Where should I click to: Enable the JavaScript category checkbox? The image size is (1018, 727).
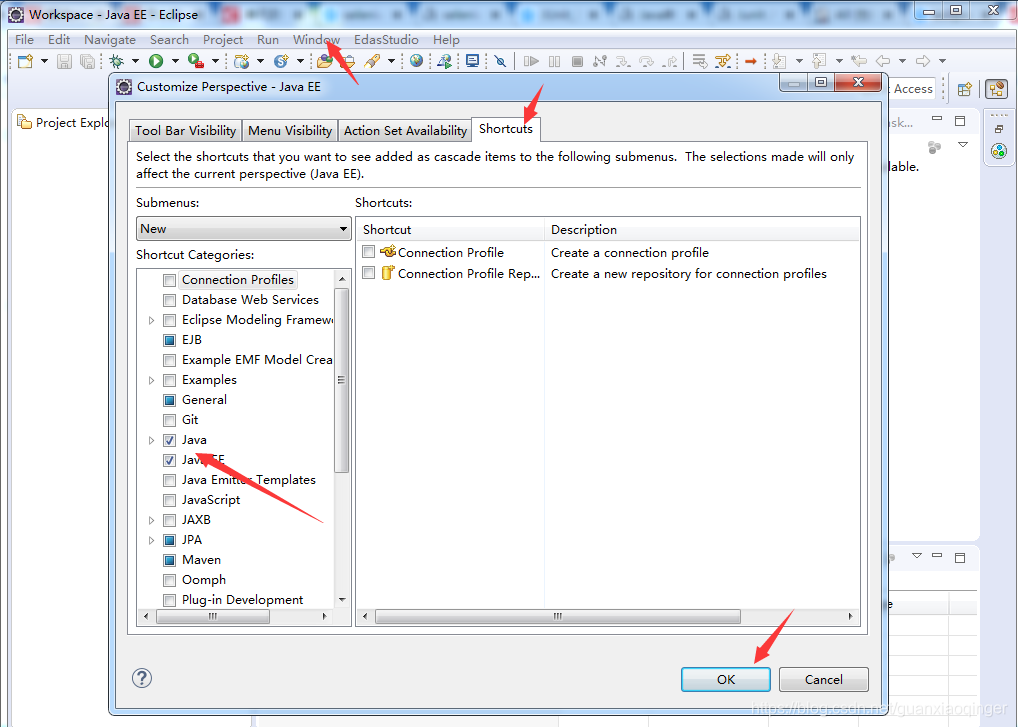(x=169, y=500)
